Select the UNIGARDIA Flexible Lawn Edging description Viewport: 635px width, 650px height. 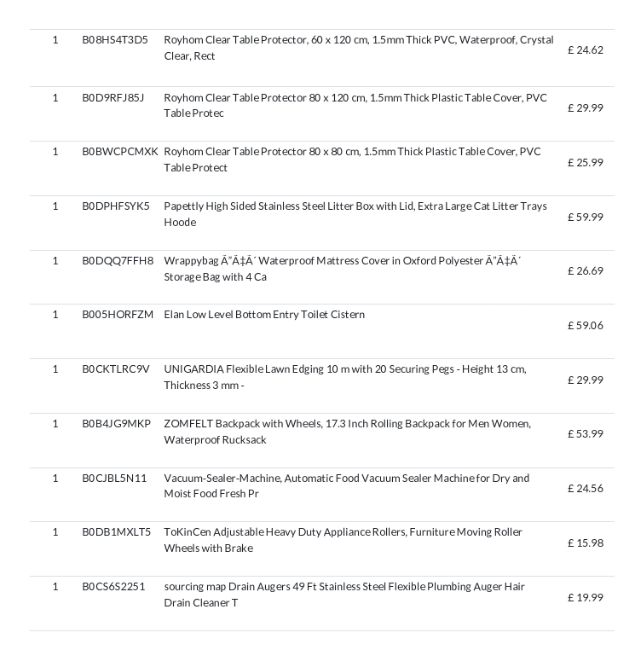coord(345,377)
